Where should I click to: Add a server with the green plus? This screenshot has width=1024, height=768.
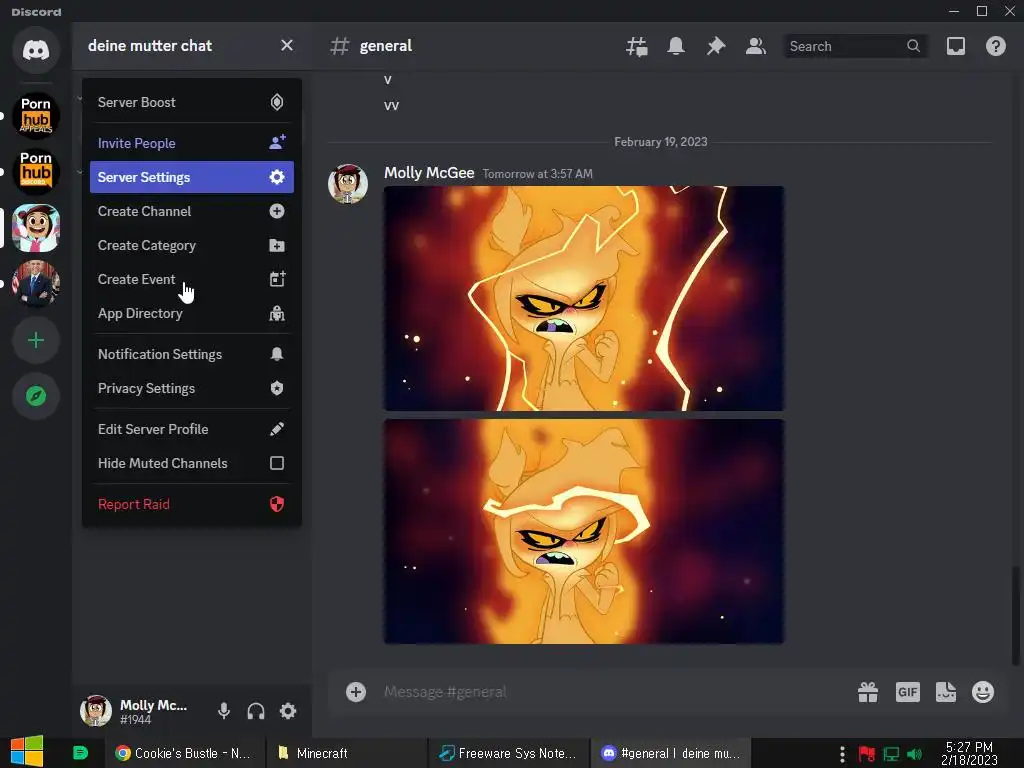(x=36, y=340)
